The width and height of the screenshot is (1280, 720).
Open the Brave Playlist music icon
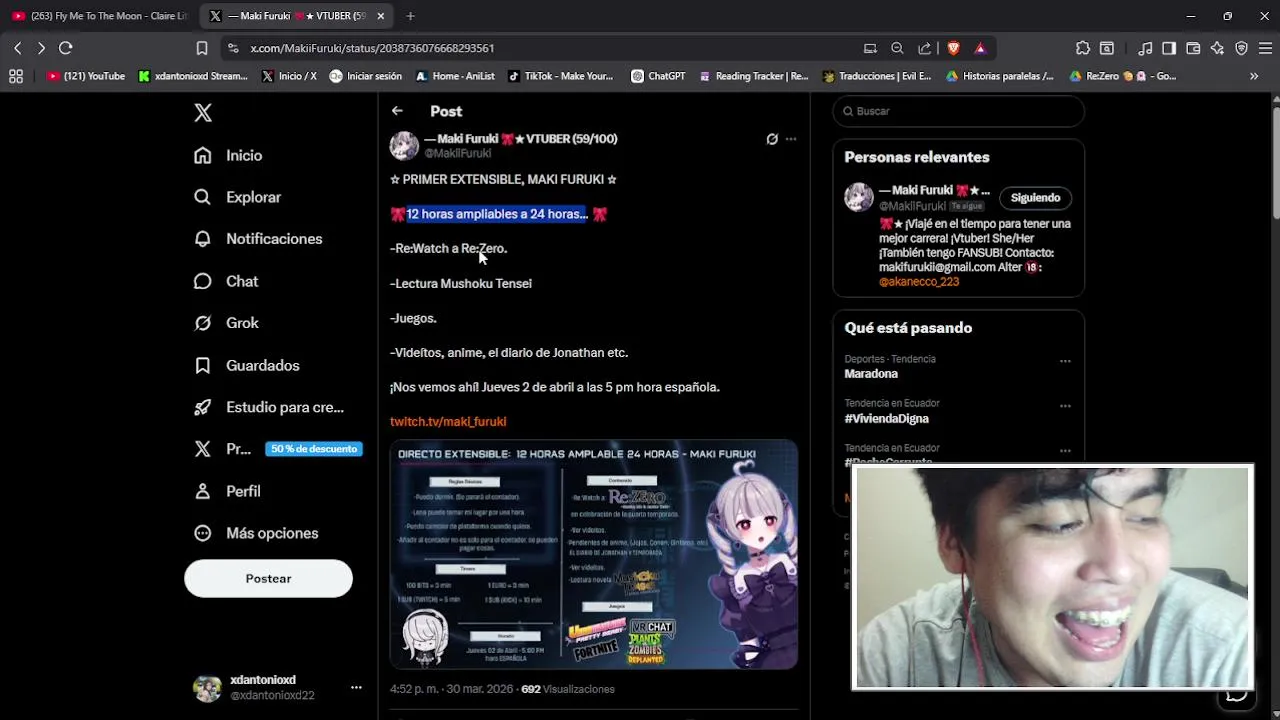click(x=1145, y=48)
